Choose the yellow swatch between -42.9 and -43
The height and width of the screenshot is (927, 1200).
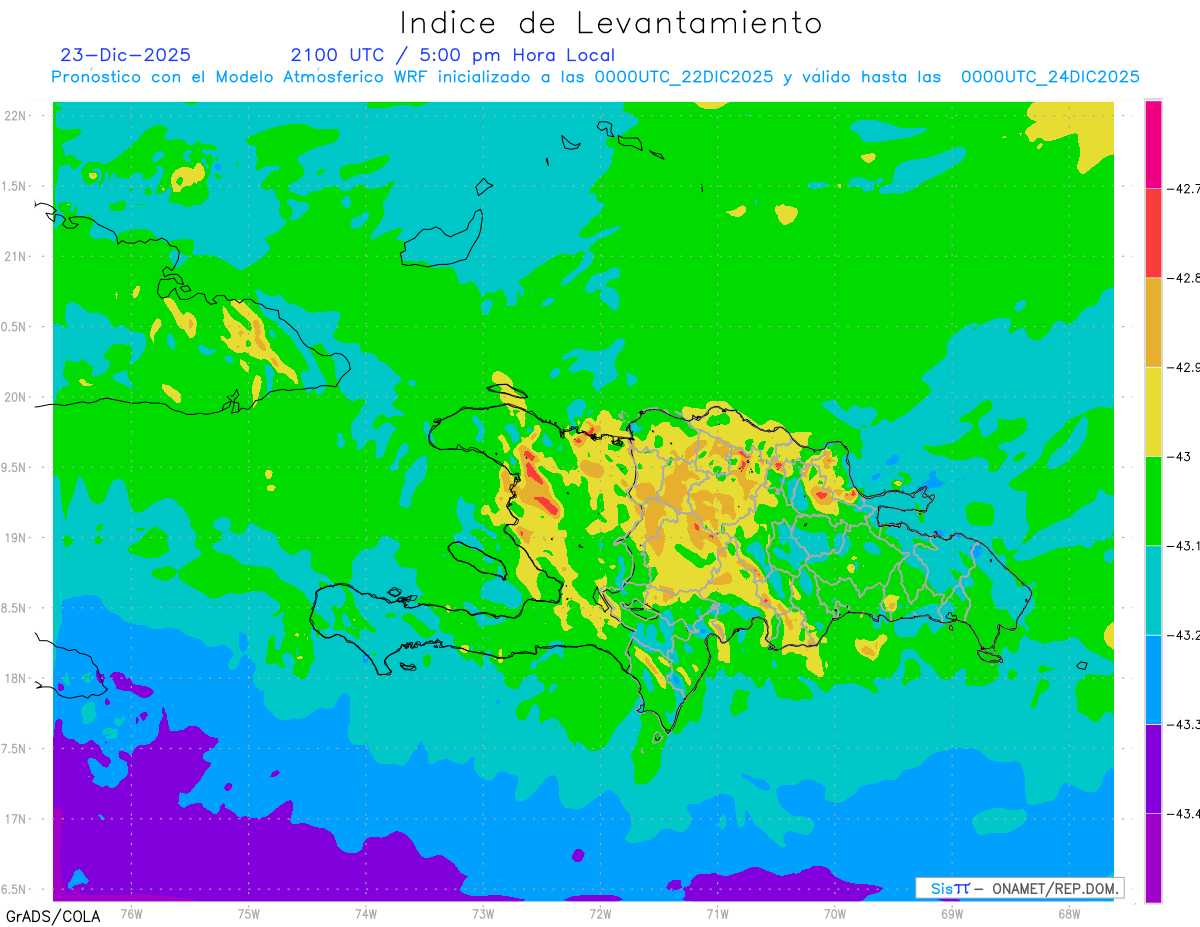(1153, 411)
